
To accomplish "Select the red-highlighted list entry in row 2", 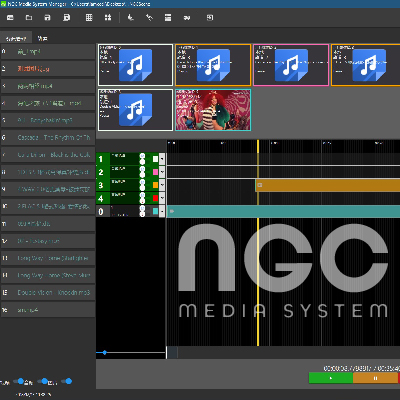I will coord(48,69).
